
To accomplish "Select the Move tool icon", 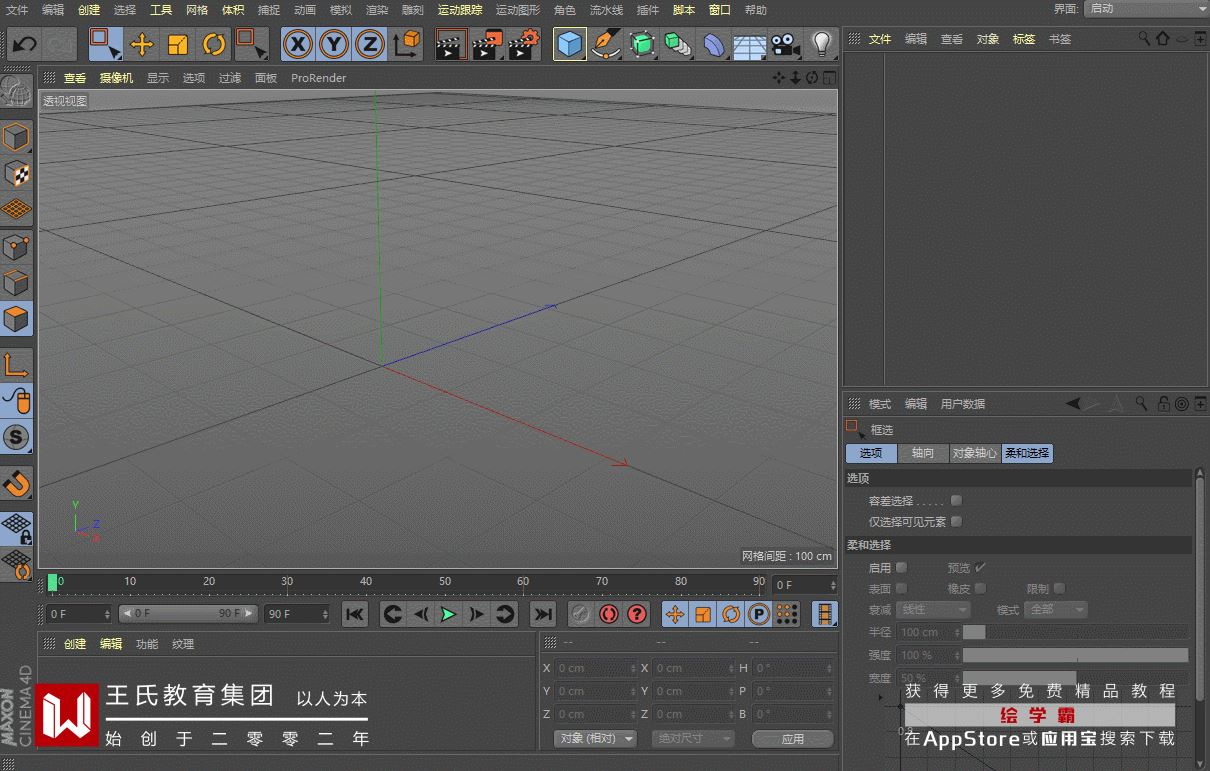I will pyautogui.click(x=142, y=44).
